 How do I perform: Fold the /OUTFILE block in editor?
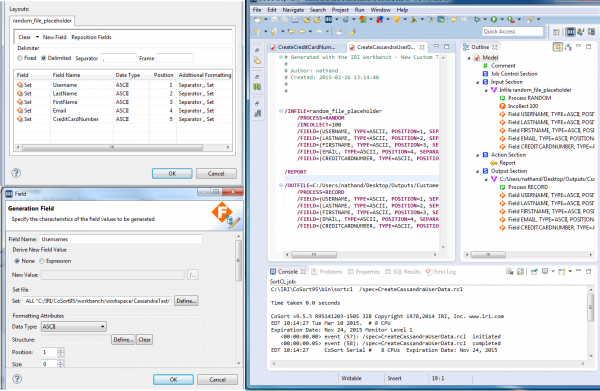(281, 185)
